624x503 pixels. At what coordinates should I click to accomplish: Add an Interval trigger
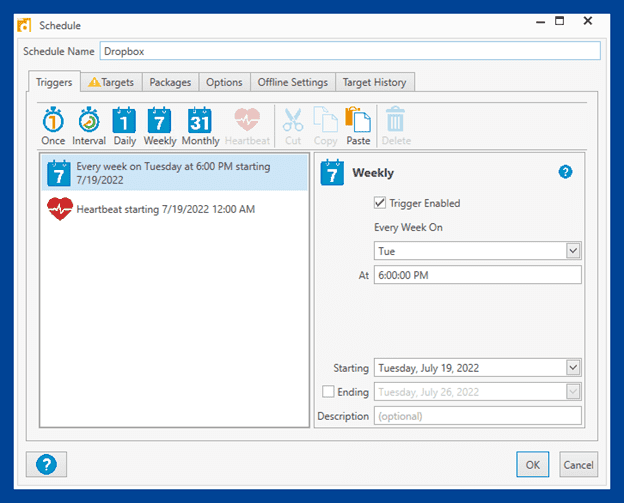[89, 126]
